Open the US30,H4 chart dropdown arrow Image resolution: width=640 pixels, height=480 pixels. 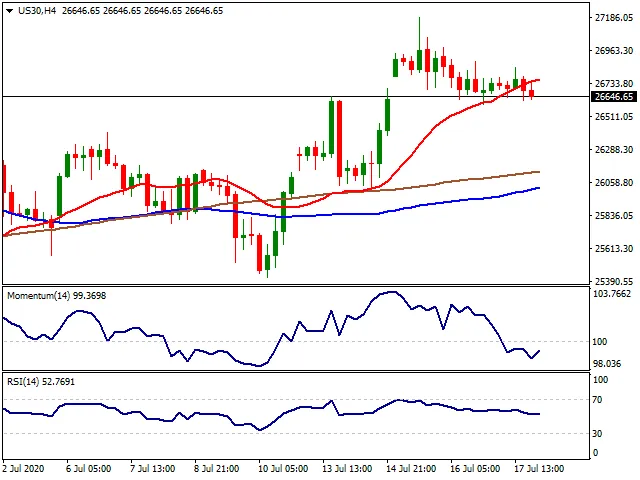9,11
